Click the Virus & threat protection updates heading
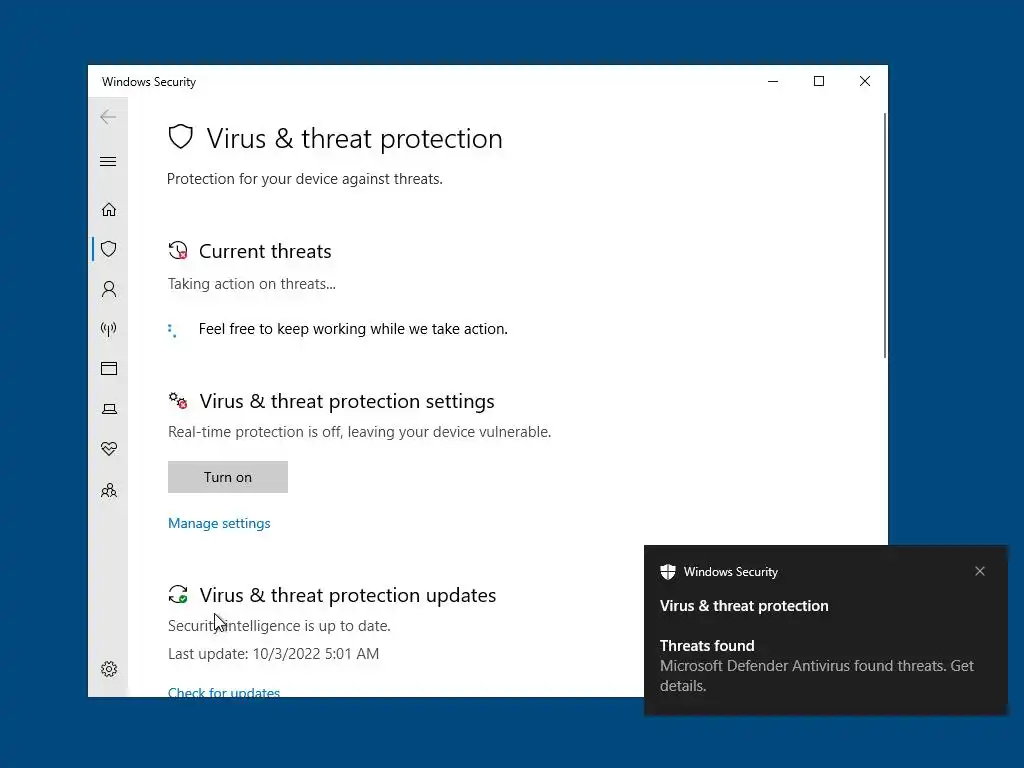This screenshot has height=768, width=1024. [x=347, y=595]
